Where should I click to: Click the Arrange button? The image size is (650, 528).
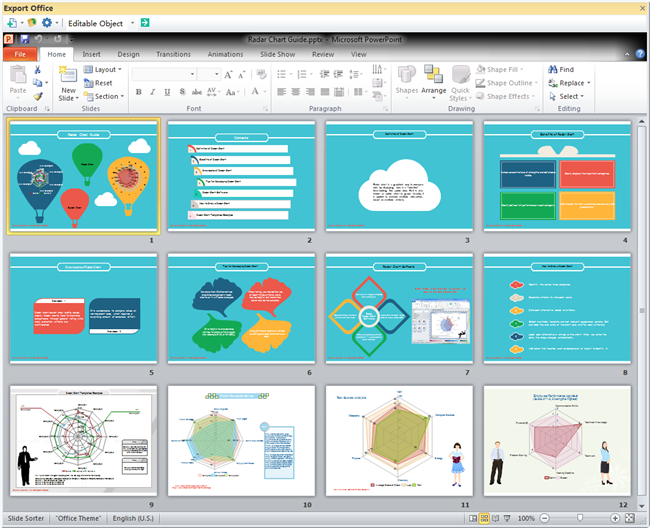click(434, 82)
